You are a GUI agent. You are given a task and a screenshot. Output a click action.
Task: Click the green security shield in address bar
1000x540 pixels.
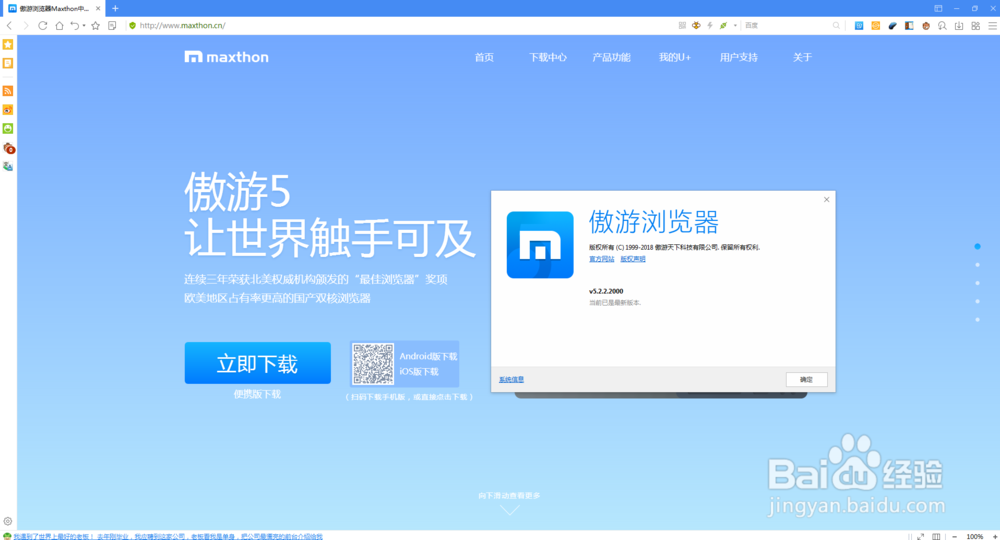coord(132,26)
